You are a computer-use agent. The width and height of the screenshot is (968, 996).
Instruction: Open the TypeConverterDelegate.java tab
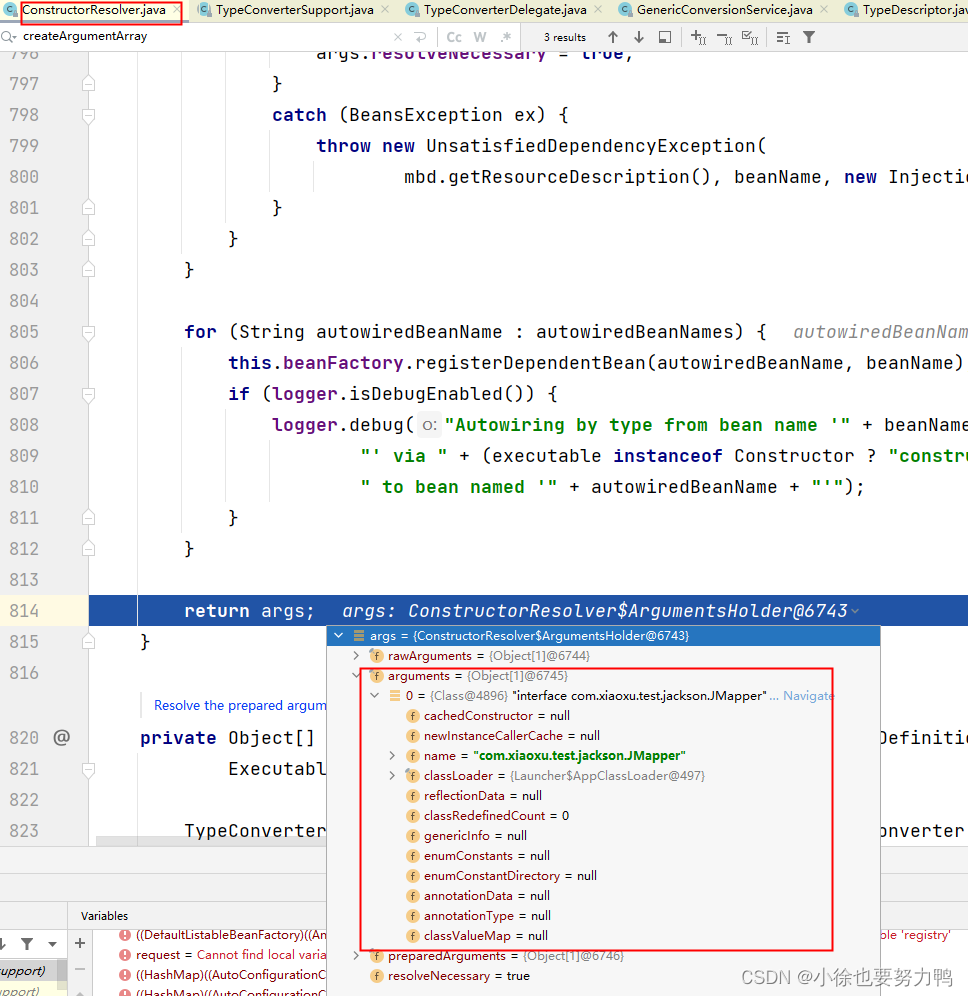pyautogui.click(x=504, y=10)
